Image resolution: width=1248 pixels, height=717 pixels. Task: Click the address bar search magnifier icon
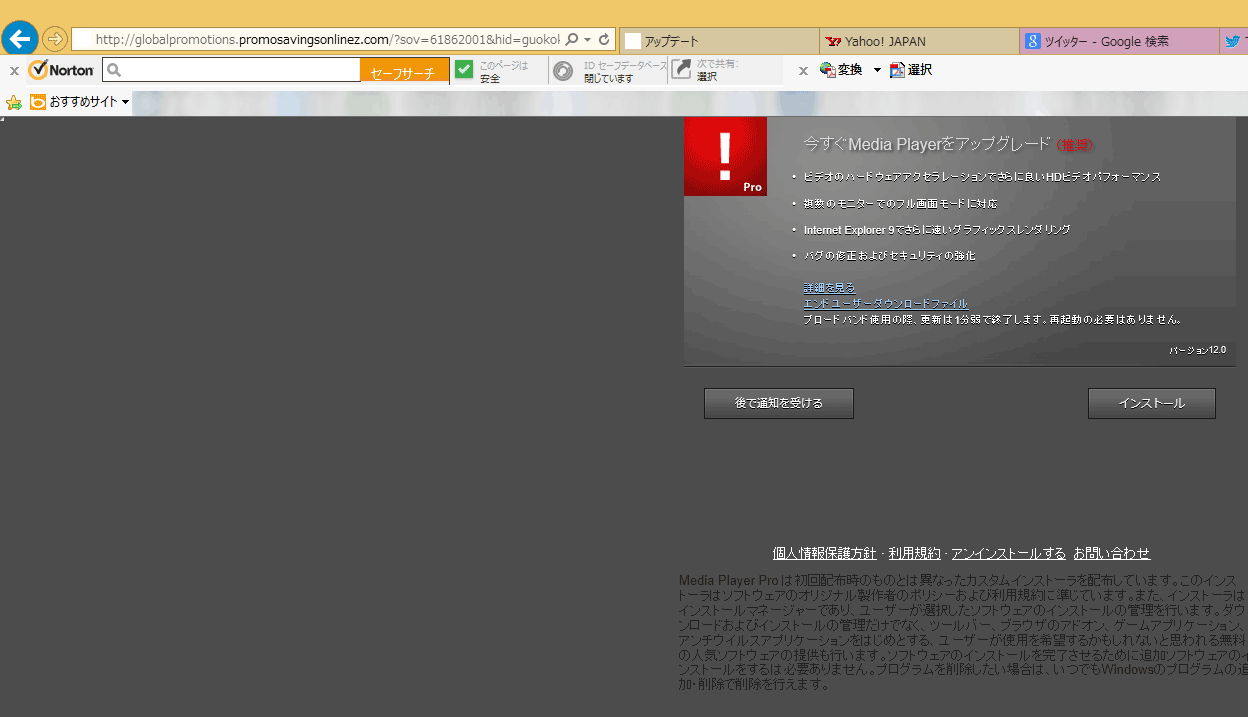tap(572, 40)
